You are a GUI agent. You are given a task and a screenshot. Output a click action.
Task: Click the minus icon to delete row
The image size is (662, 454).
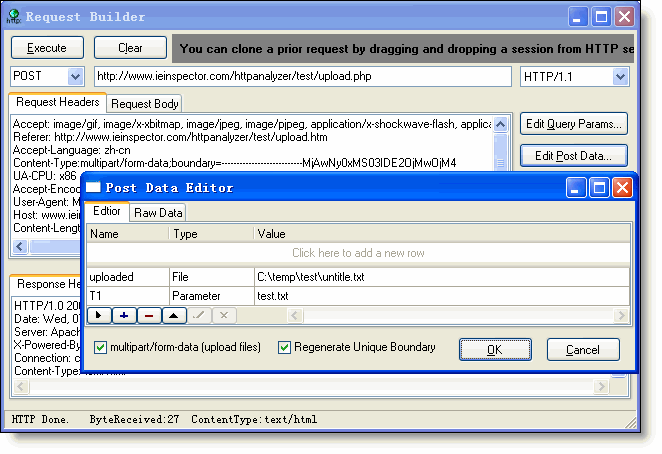click(149, 315)
